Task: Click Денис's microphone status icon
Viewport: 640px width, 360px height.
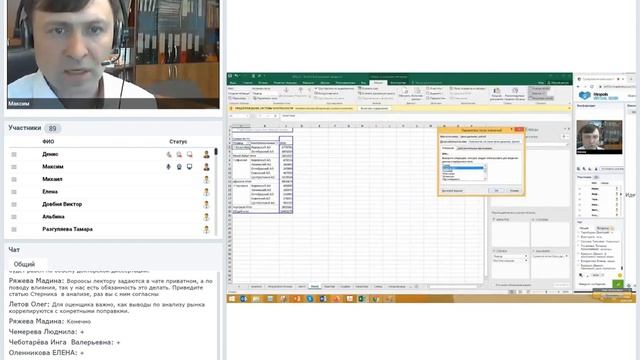Action: point(169,154)
